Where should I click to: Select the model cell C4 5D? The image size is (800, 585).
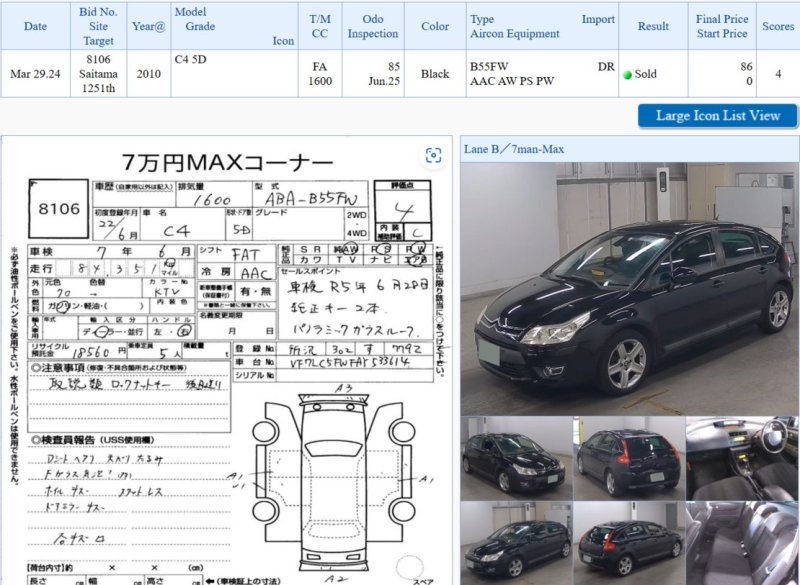click(234, 74)
